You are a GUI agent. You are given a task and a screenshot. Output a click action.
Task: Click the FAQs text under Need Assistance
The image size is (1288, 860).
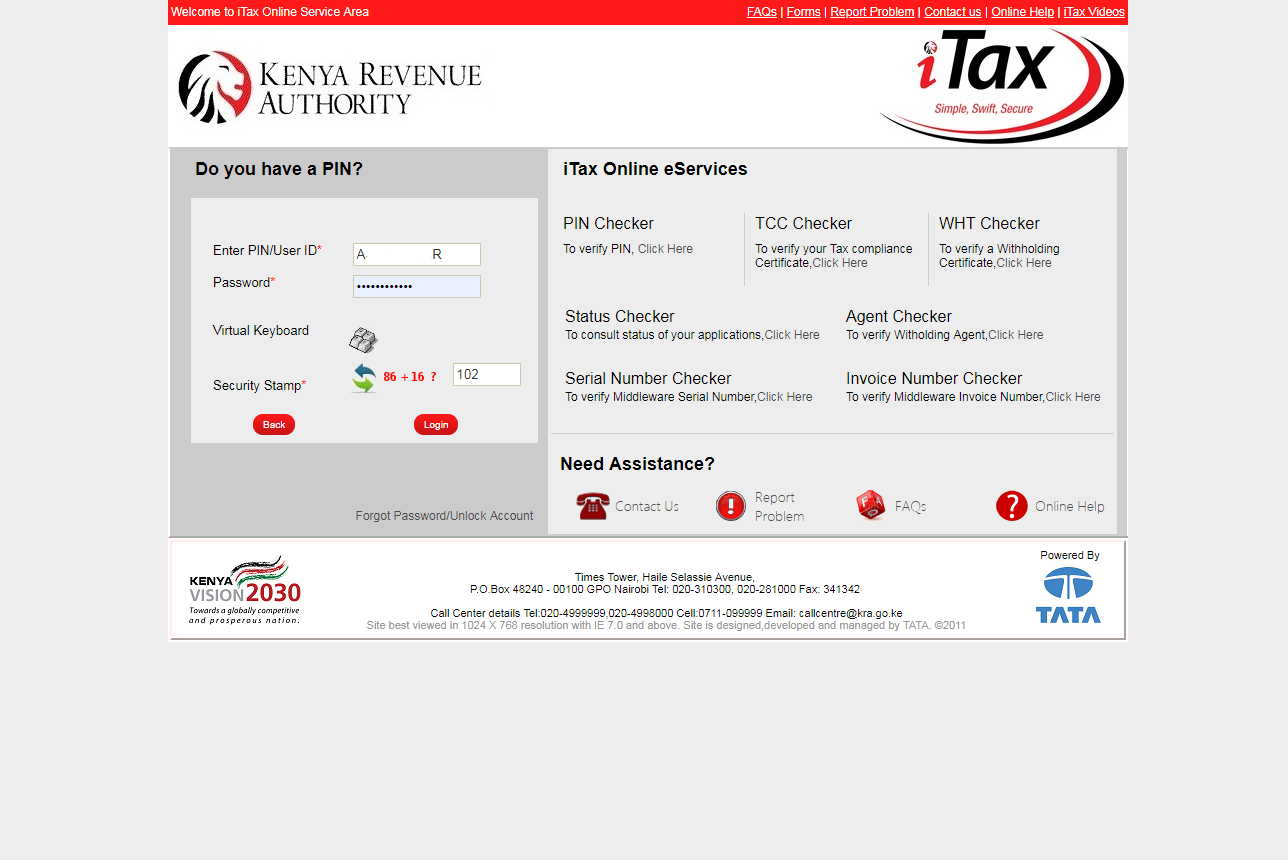coord(911,506)
